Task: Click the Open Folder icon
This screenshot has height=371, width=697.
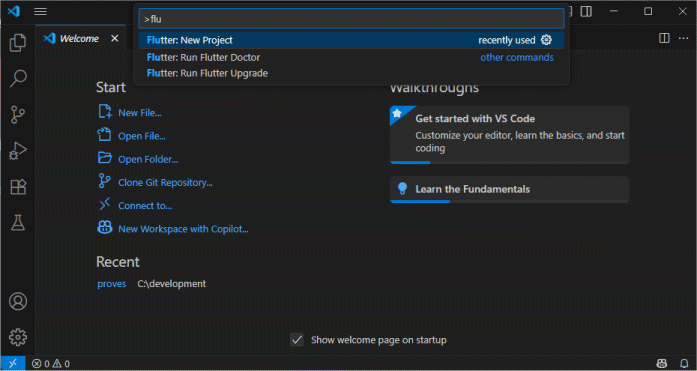Action: click(105, 157)
